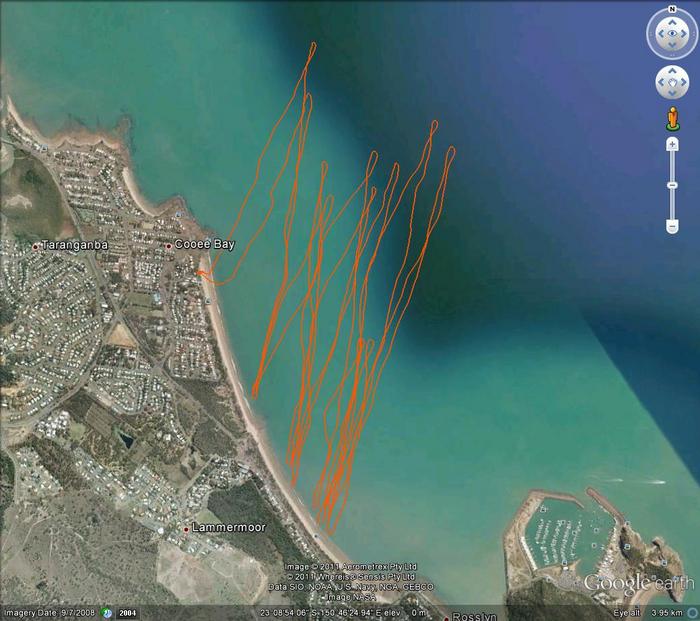Pan the map down with move joystick arrow
Image resolution: width=700 pixels, height=621 pixels.
672,94
